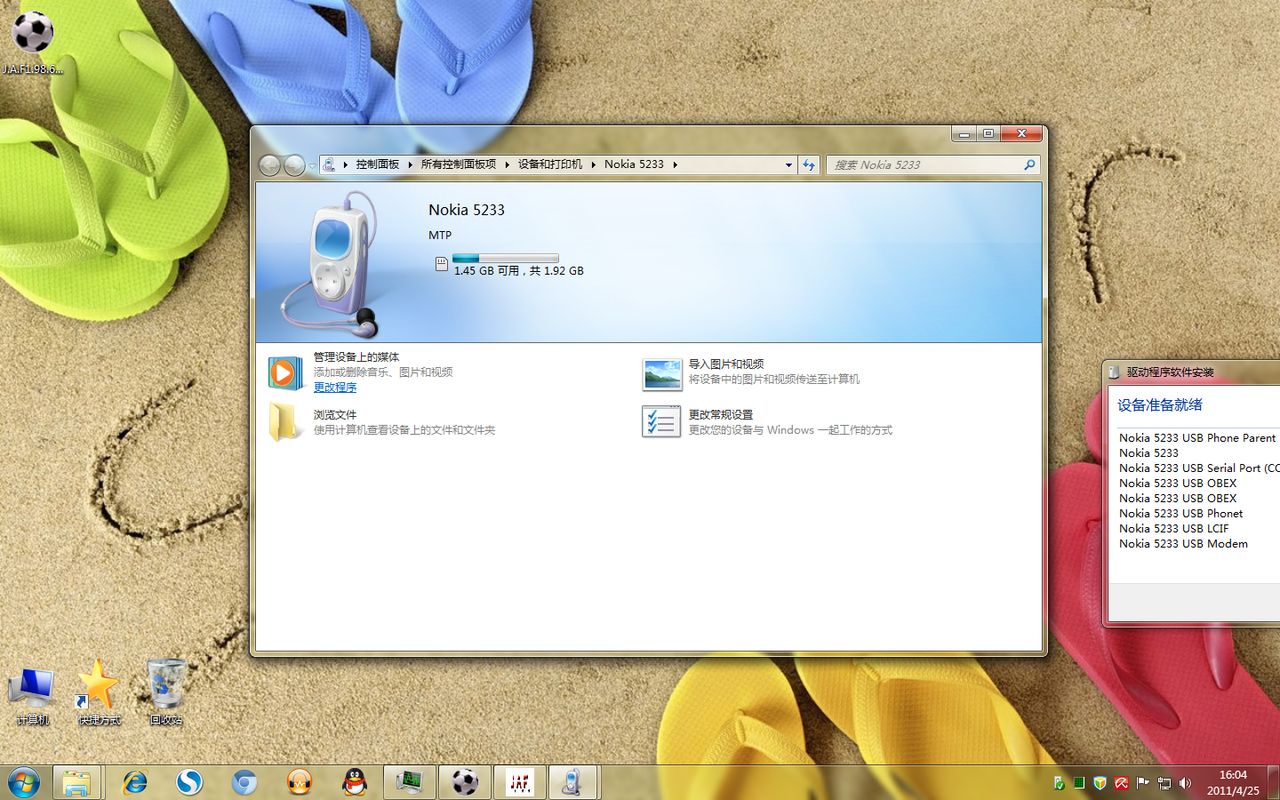Viewport: 1280px width, 800px height.
Task: Select Nokia 5233 USB Phone Parent entry
Action: coord(1197,438)
